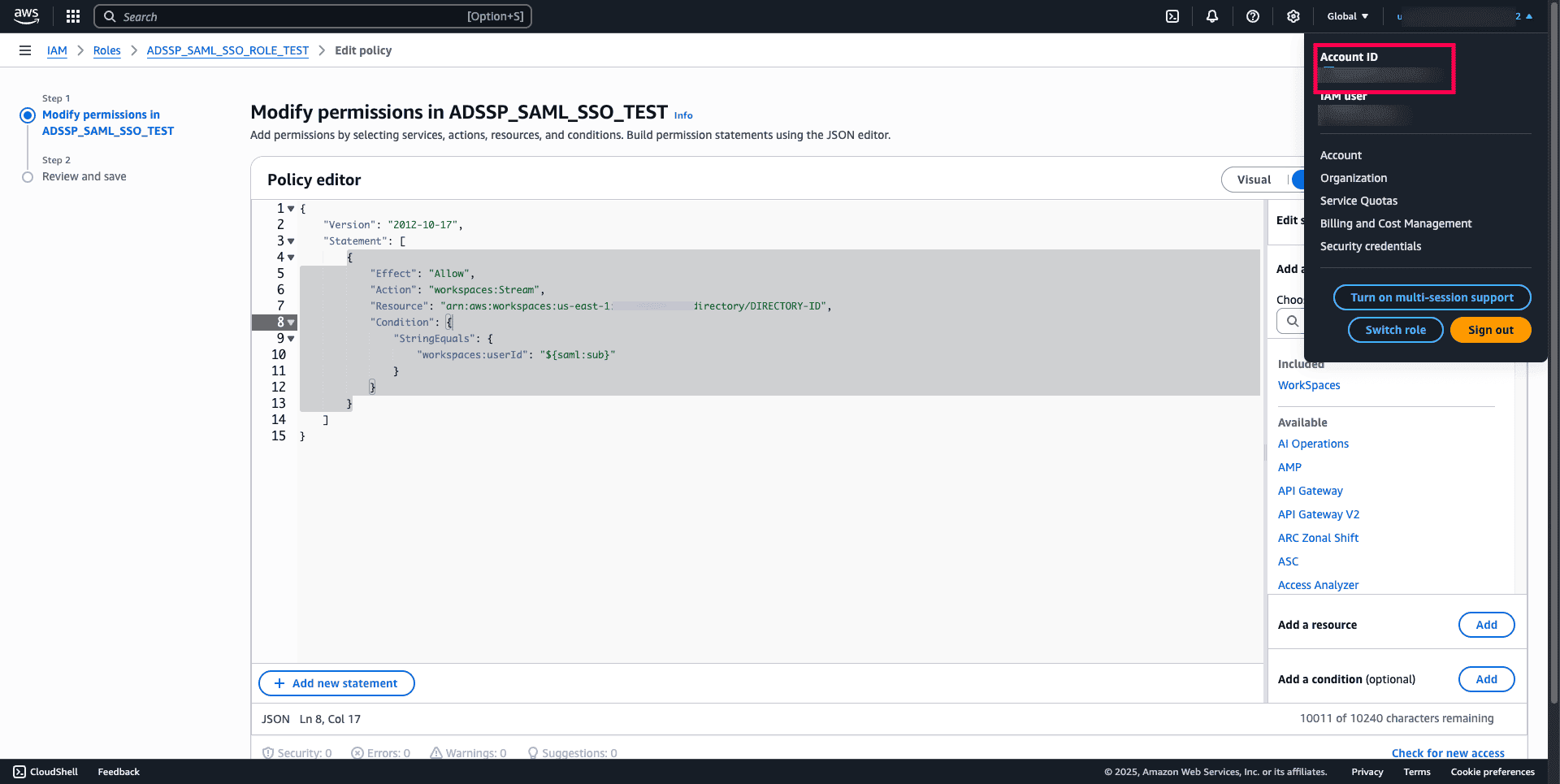The image size is (1560, 784).
Task: Open Privacy link in footer
Action: 1367,772
